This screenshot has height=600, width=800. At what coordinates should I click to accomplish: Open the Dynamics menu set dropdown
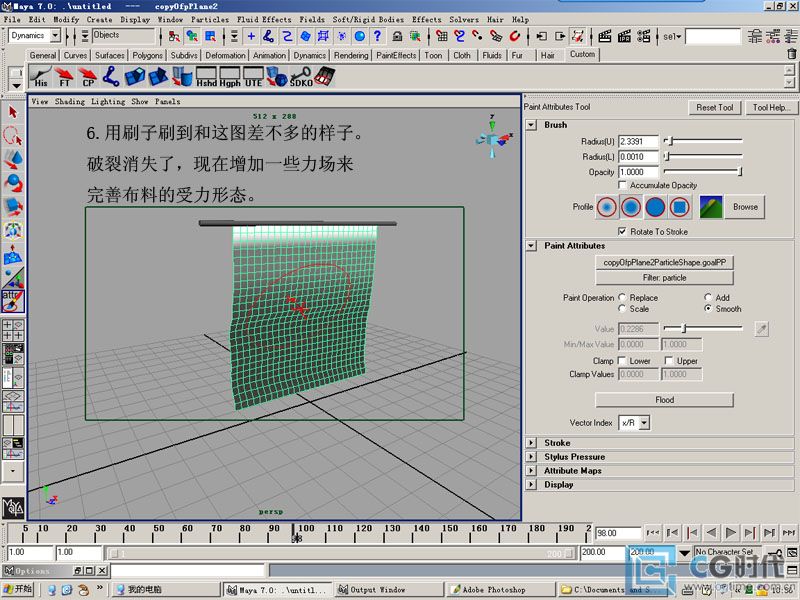tap(55, 35)
